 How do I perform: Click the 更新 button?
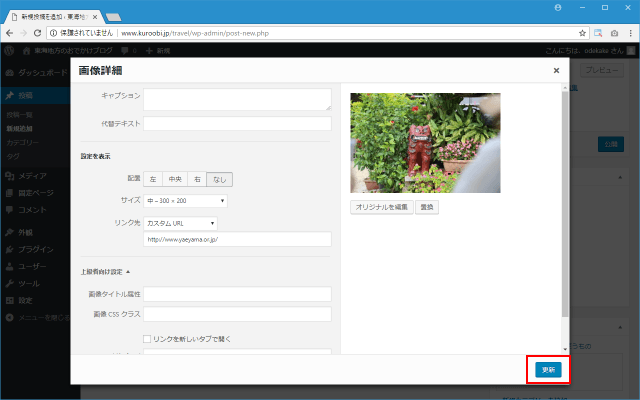pos(548,370)
